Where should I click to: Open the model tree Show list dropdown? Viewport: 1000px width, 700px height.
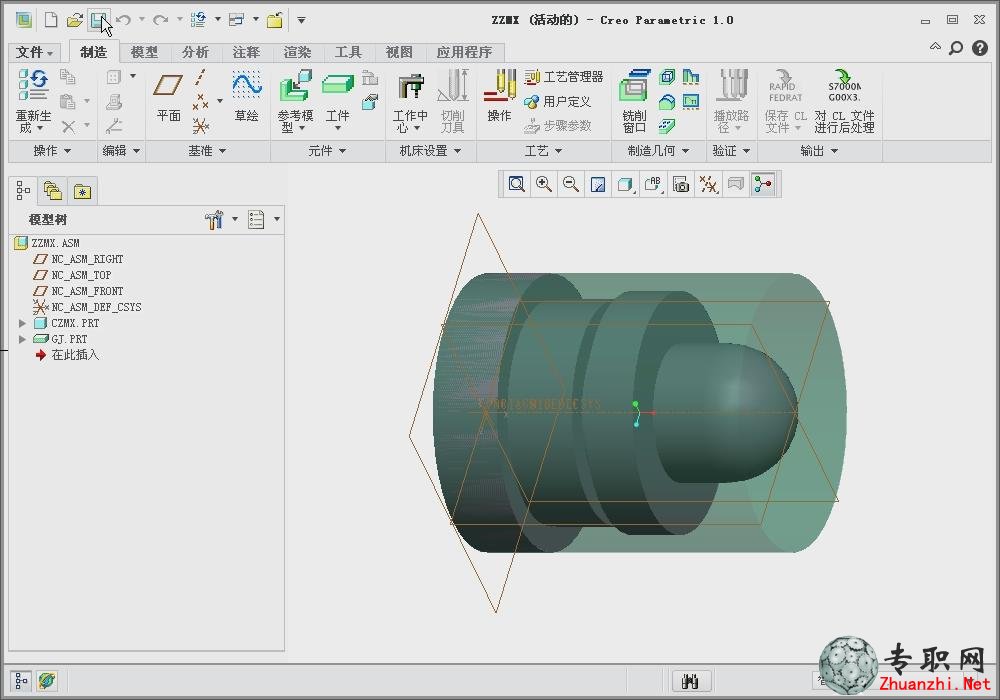click(263, 219)
